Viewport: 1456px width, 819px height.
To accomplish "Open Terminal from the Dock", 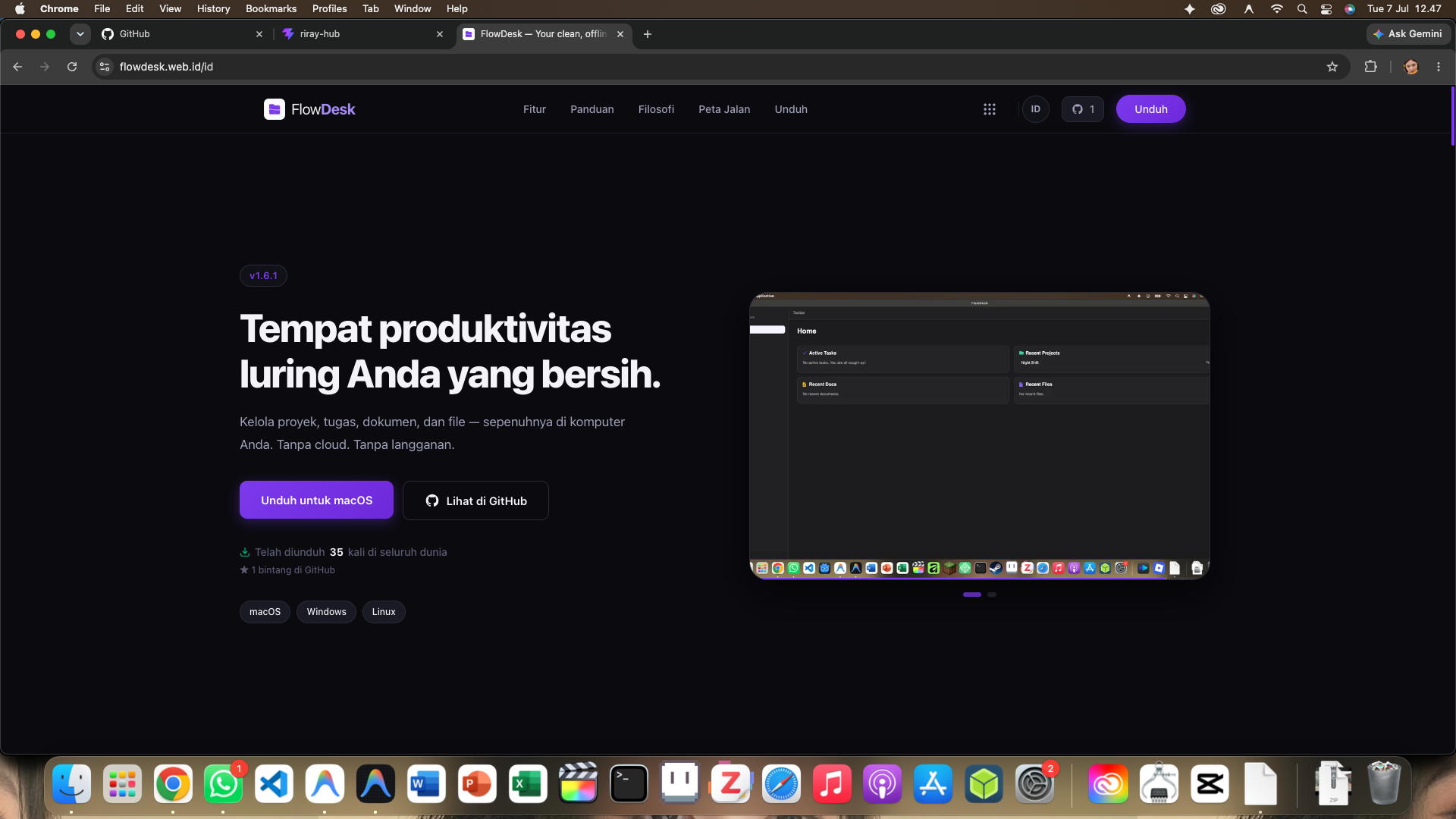I will pyautogui.click(x=629, y=784).
